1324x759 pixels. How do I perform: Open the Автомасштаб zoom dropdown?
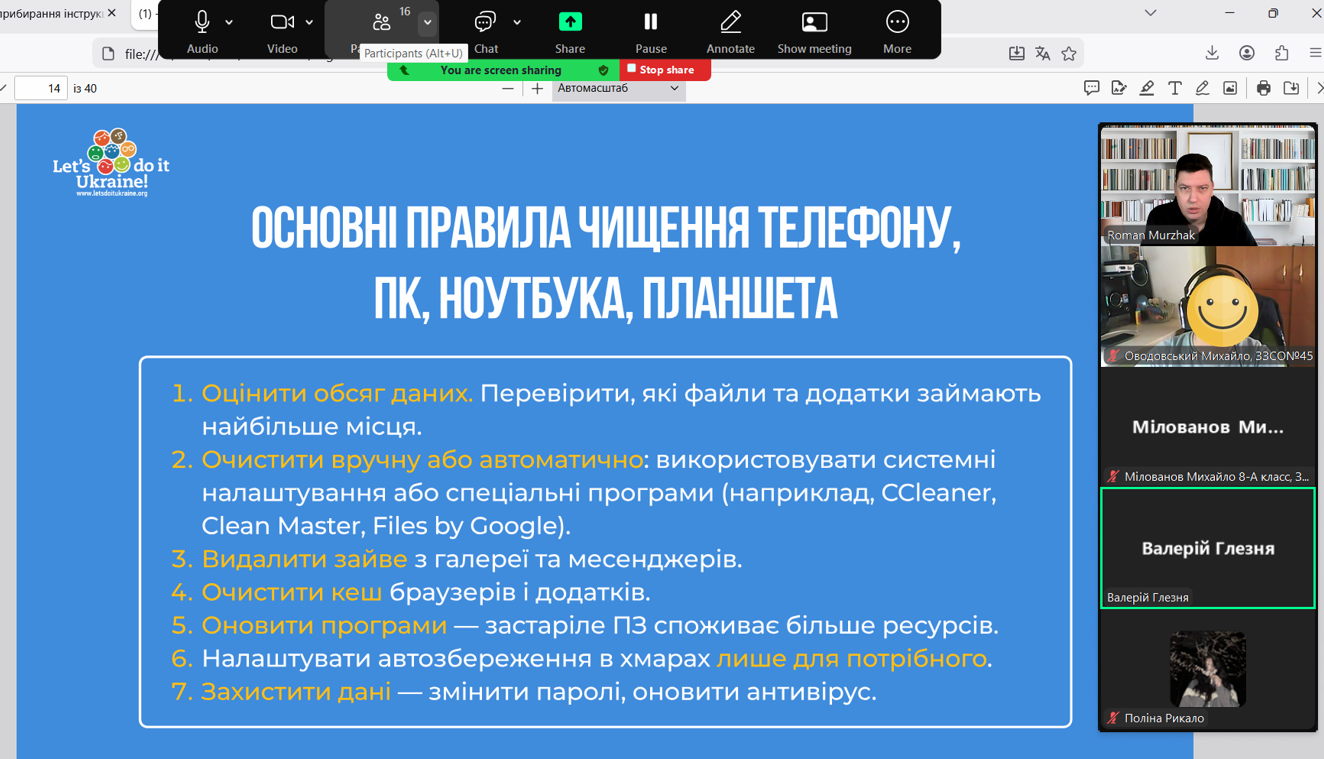[618, 88]
